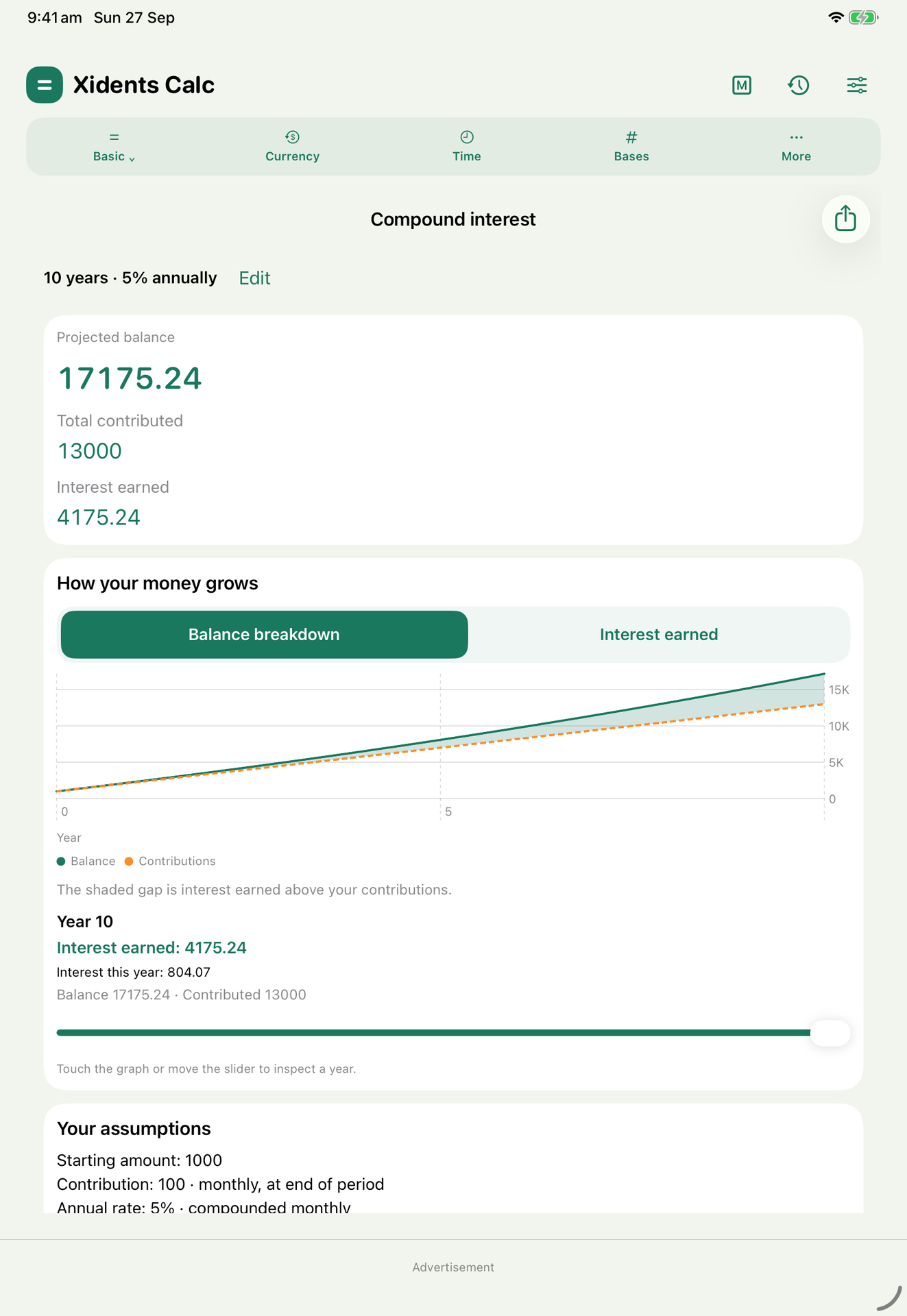Screen dimensions: 907x1316
Task: Expand the Basic calculator mode dropdown
Action: [114, 147]
